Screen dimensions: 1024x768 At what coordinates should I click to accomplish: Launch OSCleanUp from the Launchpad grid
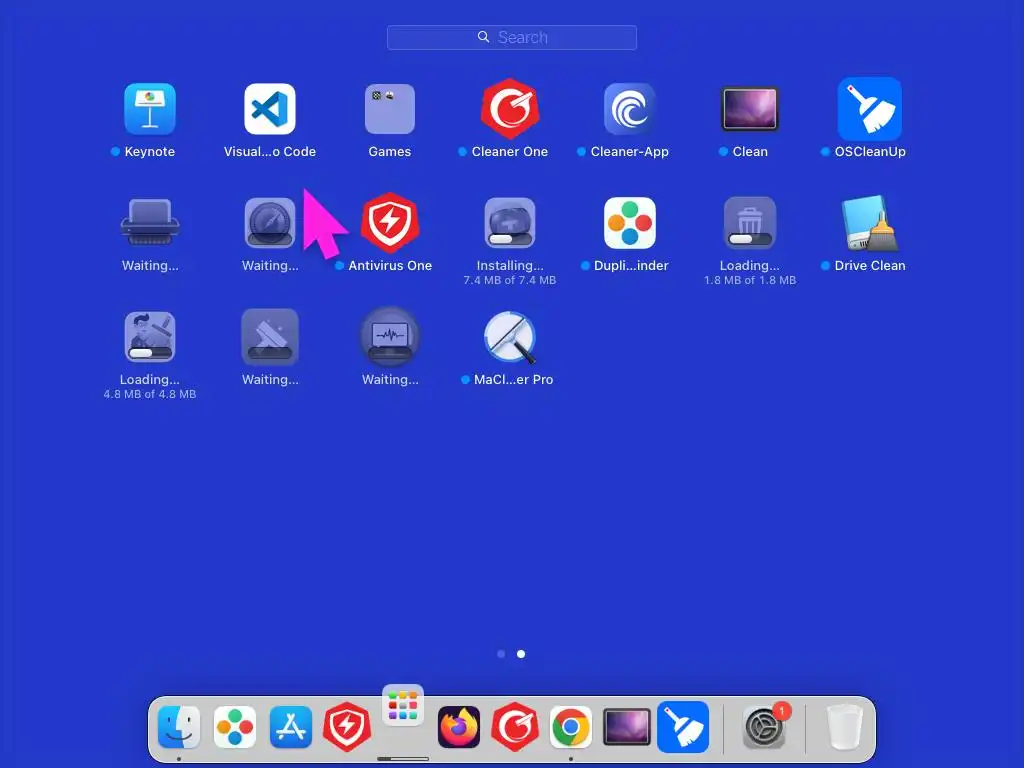pyautogui.click(x=870, y=108)
